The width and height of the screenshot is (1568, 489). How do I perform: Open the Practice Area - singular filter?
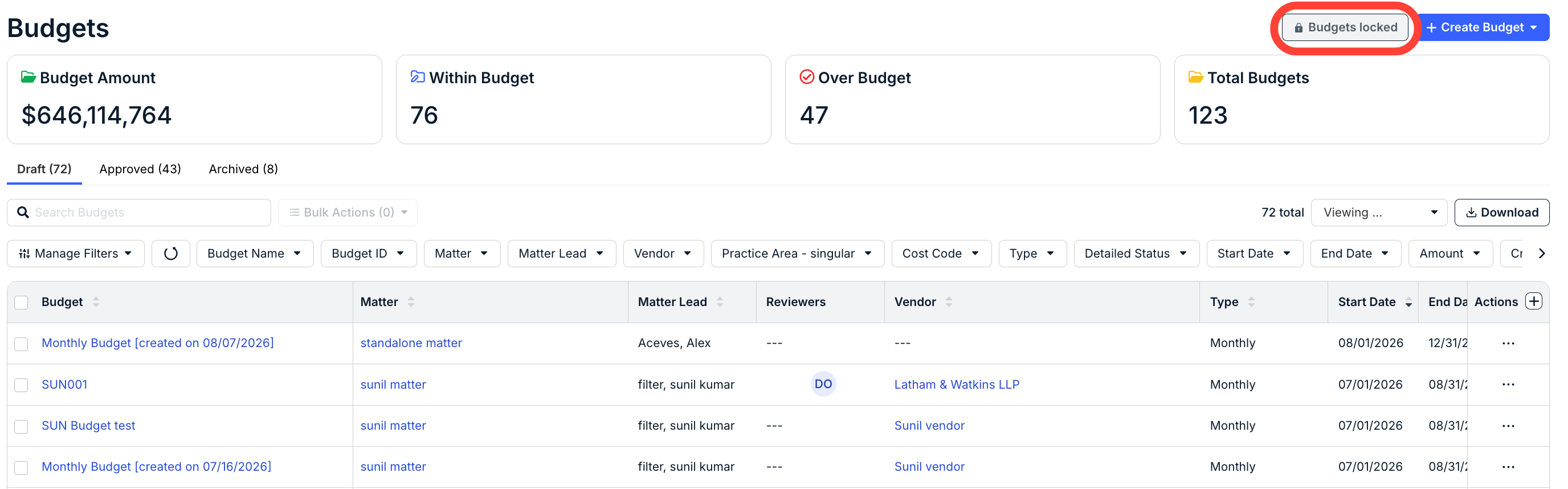point(797,254)
